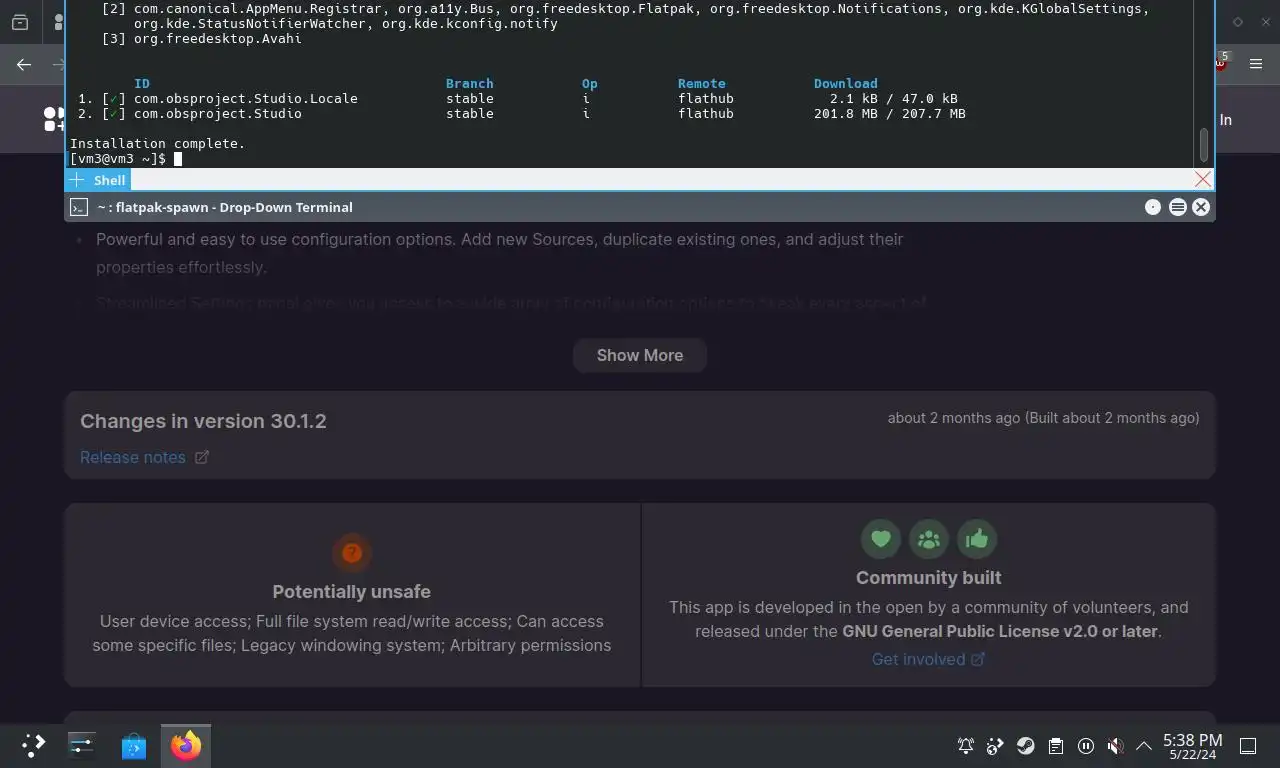The image size is (1280, 768).
Task: Close the Shell session with red X
Action: (1203, 179)
